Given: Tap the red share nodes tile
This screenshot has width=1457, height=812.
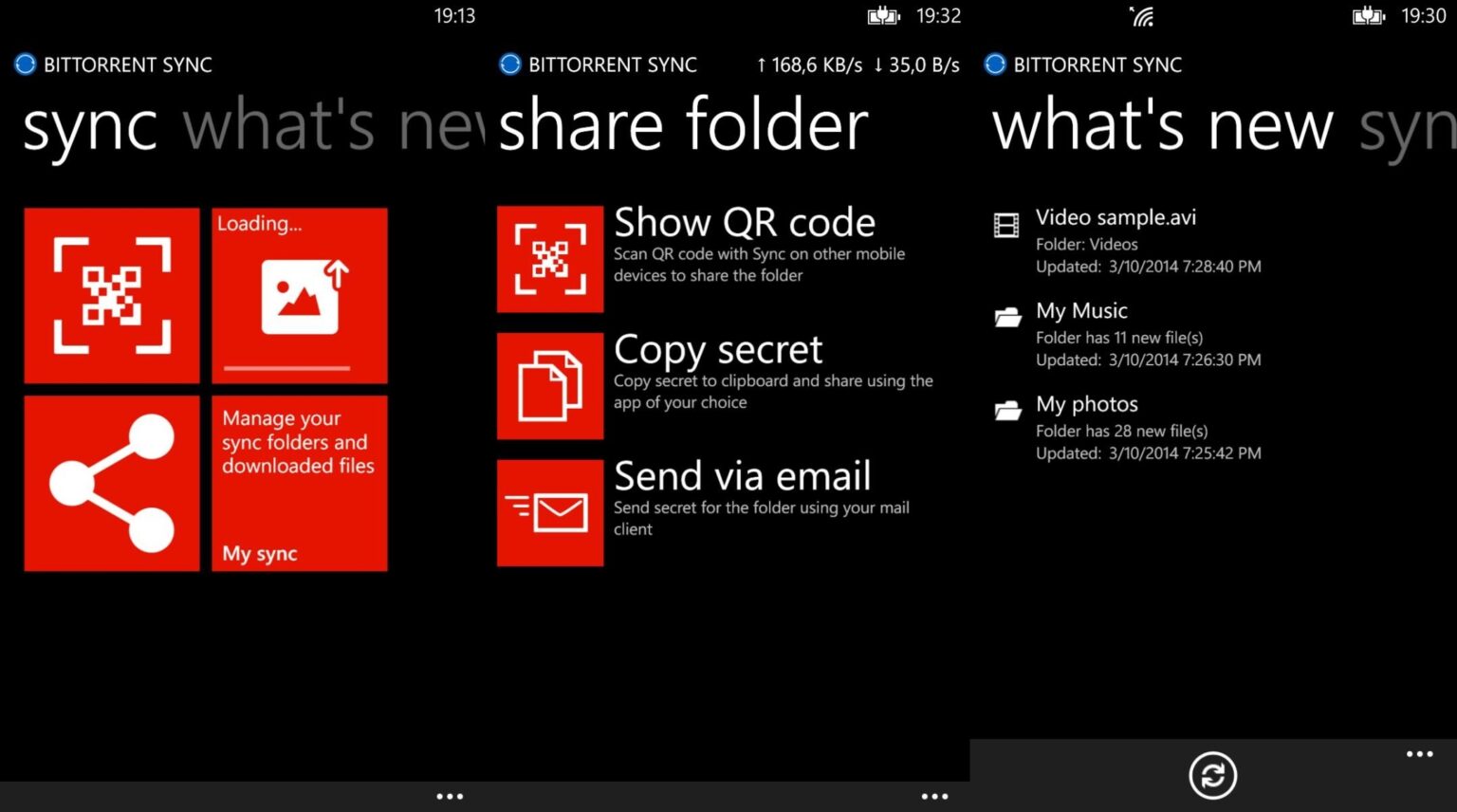Looking at the screenshot, I should pyautogui.click(x=112, y=483).
